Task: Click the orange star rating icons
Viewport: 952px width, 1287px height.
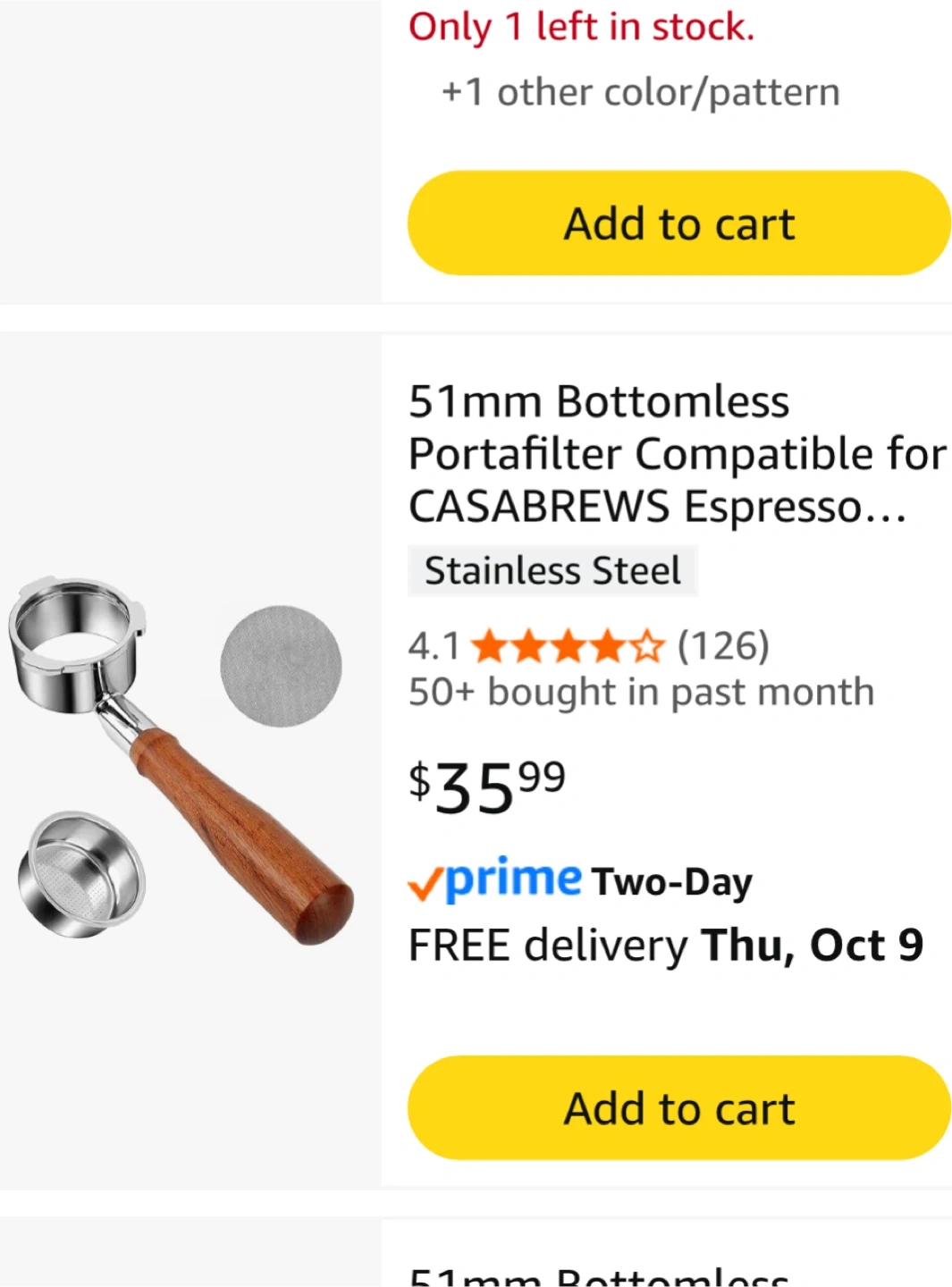Action: pos(568,645)
